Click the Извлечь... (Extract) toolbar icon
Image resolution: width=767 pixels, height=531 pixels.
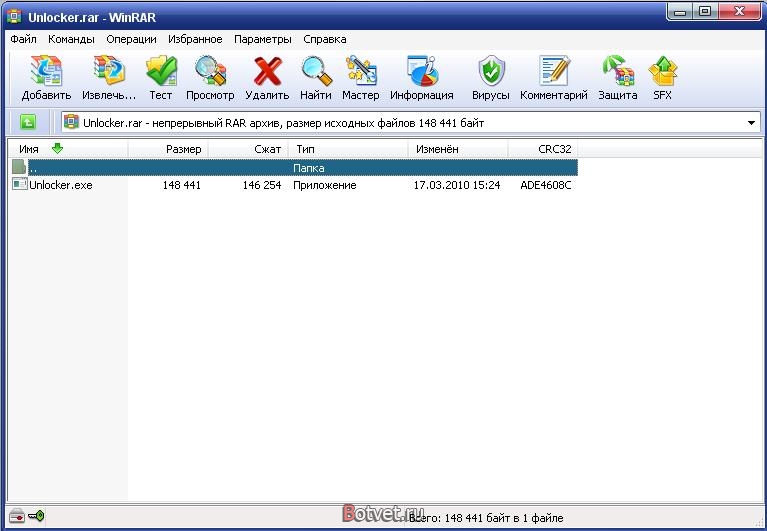(x=109, y=71)
